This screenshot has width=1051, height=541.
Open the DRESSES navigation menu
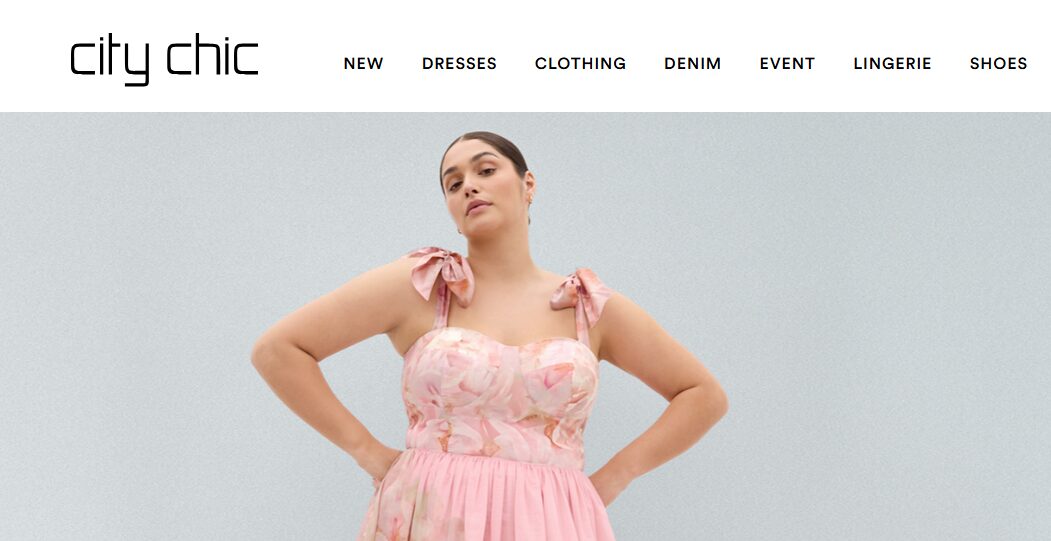point(459,64)
